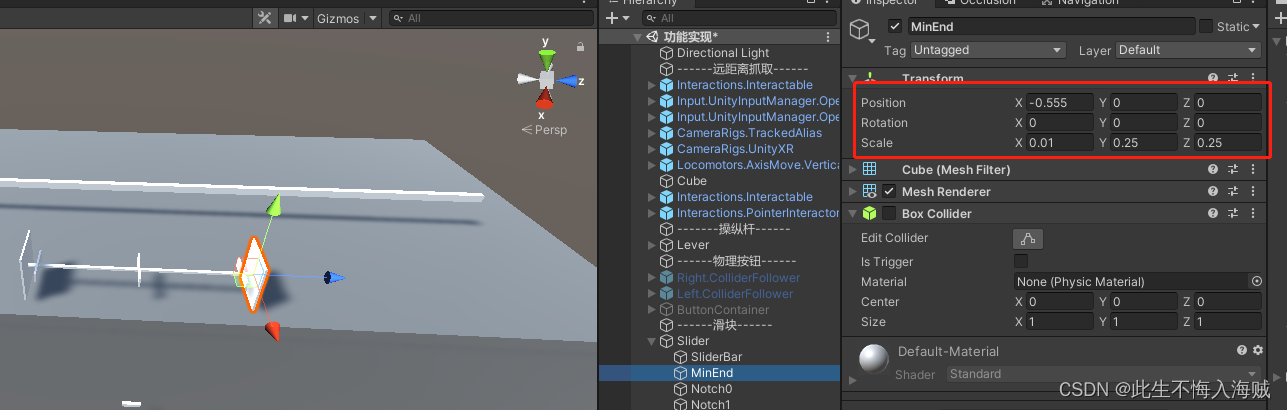Select CameraRigs.TrackedAlias in Hierarchy
The width and height of the screenshot is (1287, 410).
pos(748,133)
